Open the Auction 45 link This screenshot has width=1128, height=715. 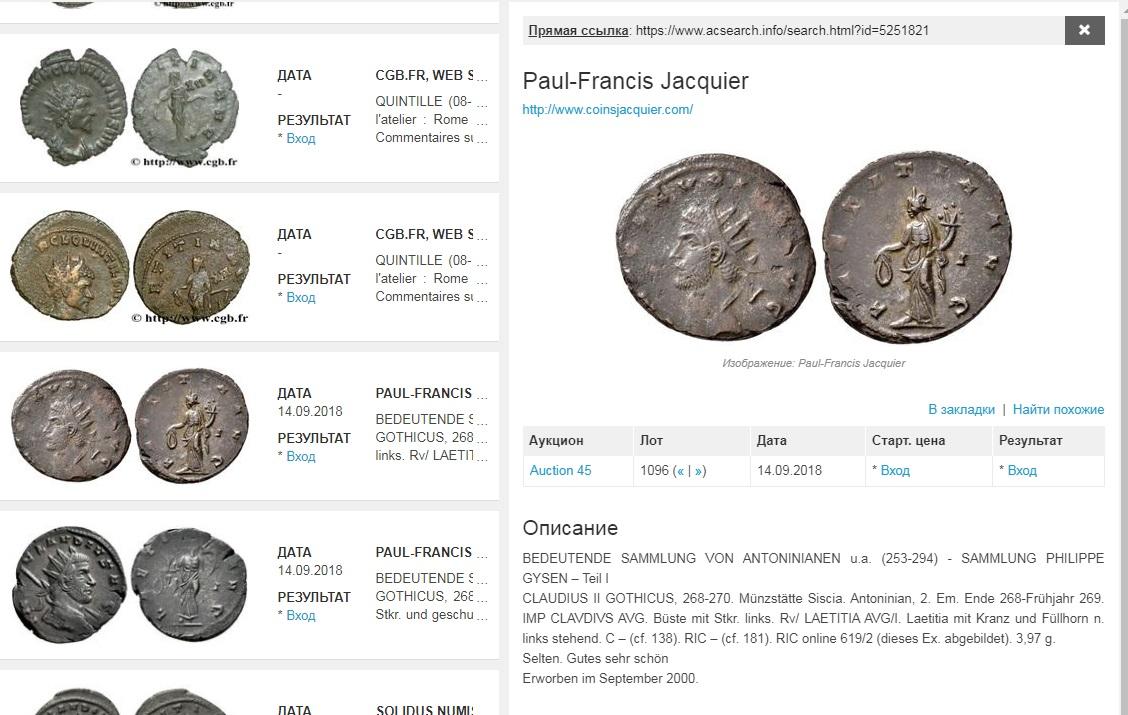click(560, 470)
